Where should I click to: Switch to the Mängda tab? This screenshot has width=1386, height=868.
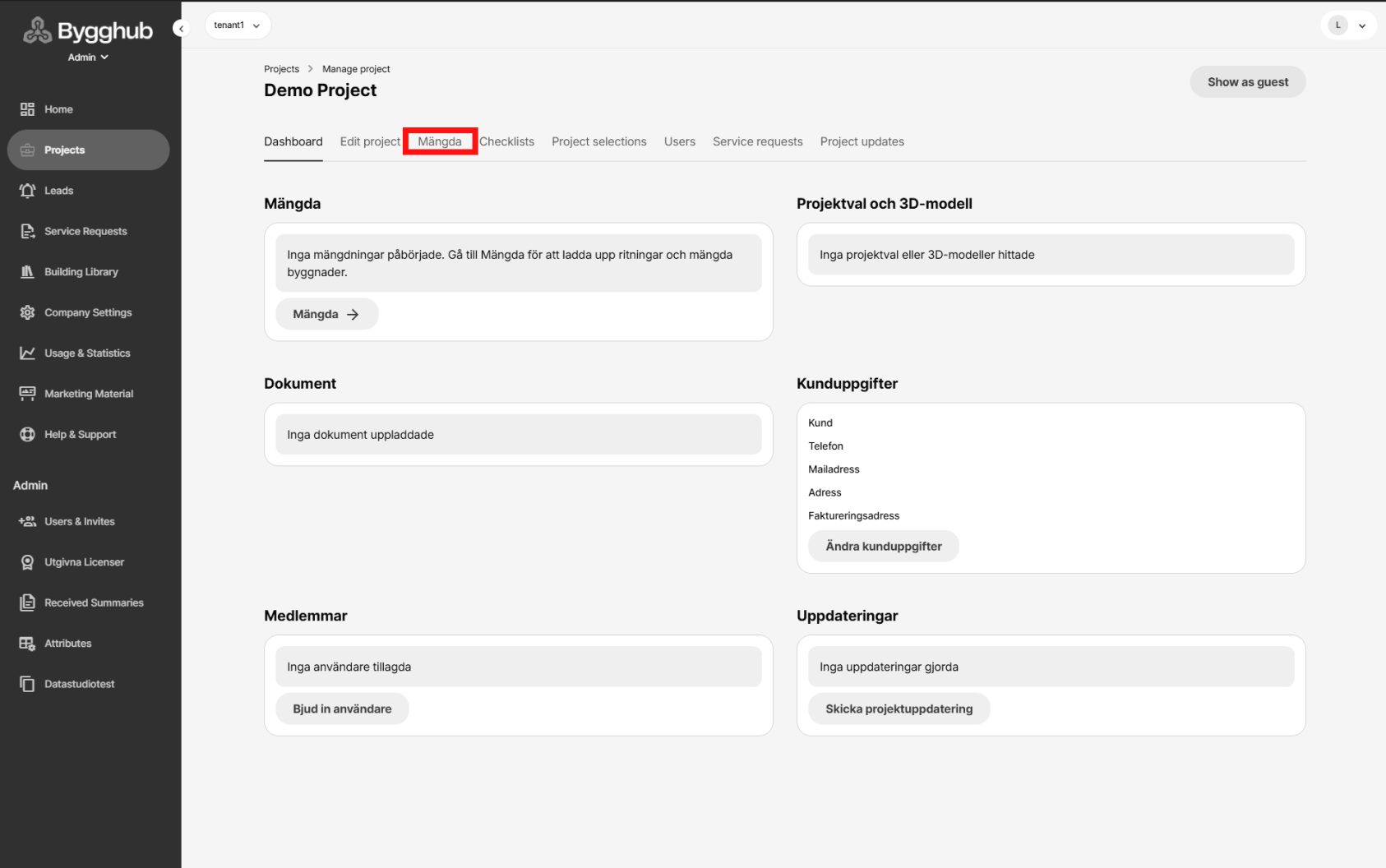coord(440,141)
